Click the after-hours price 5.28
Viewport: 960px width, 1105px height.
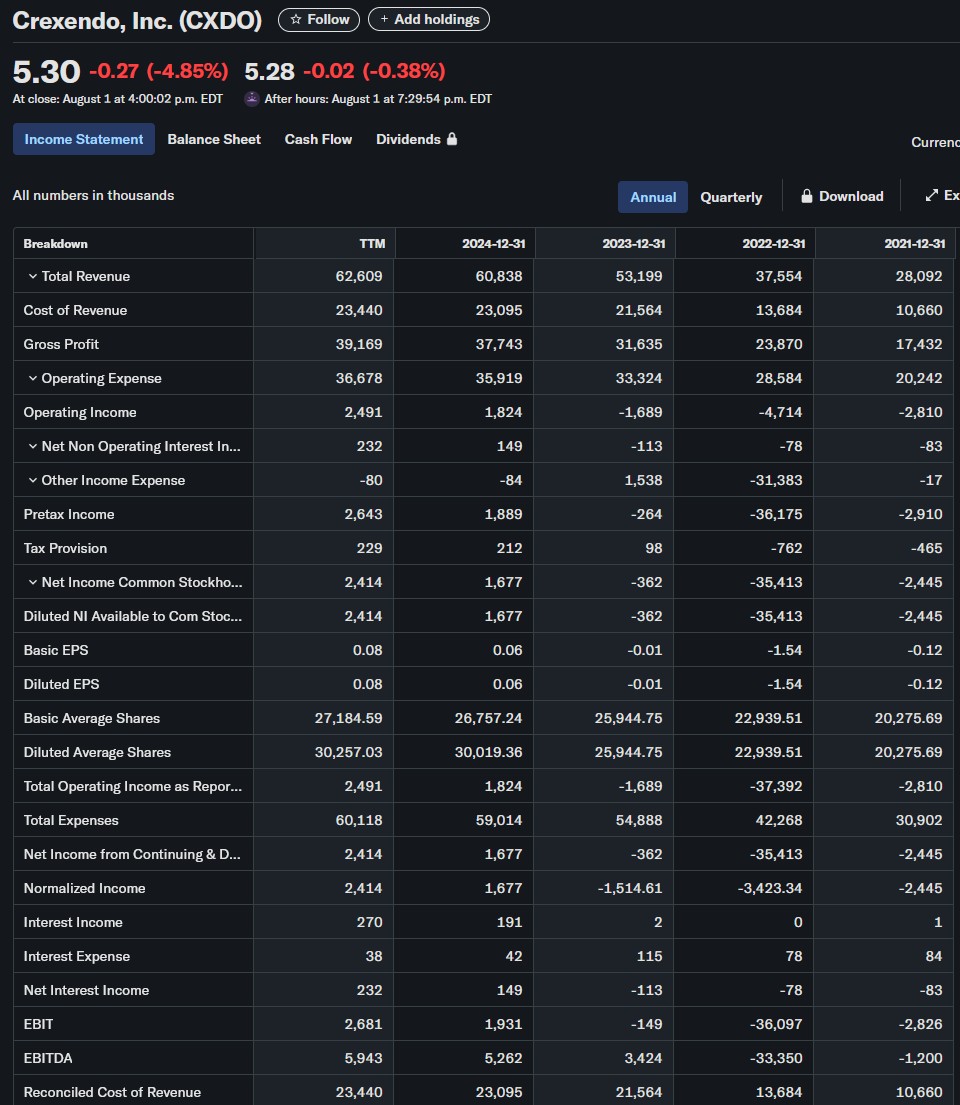click(269, 71)
